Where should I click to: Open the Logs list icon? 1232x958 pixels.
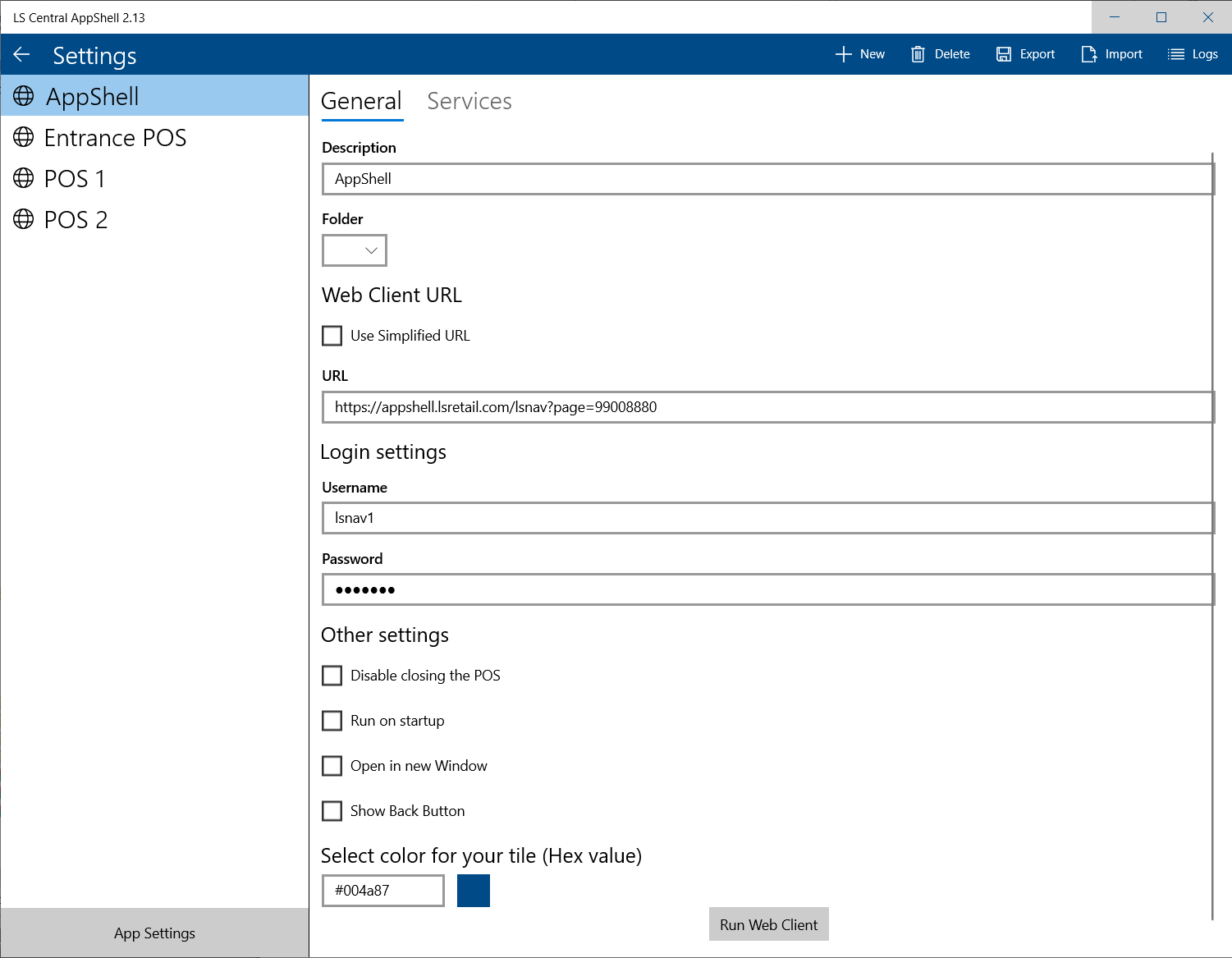point(1176,54)
